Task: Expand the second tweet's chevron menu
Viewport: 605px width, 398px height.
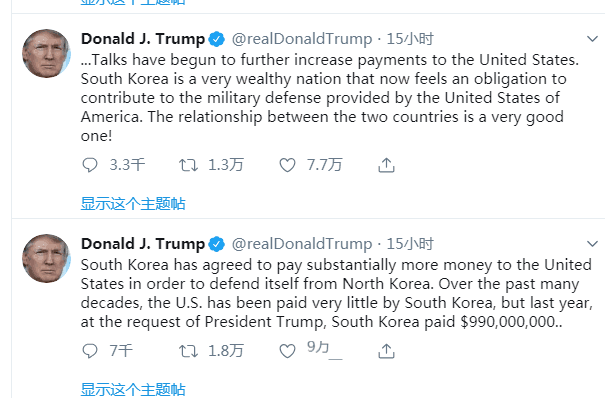Action: click(x=592, y=244)
